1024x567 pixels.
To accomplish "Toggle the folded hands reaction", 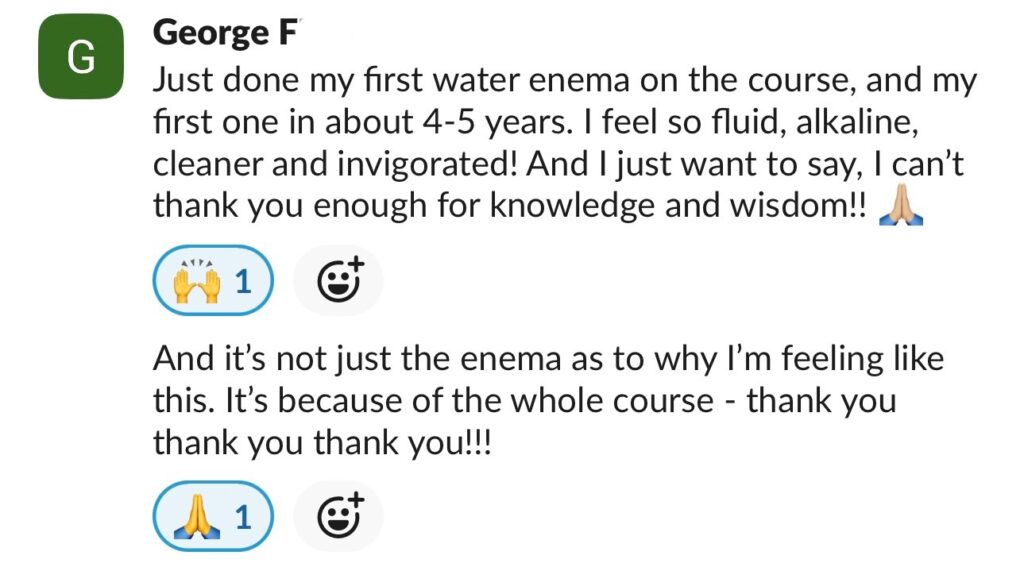I will click(211, 518).
